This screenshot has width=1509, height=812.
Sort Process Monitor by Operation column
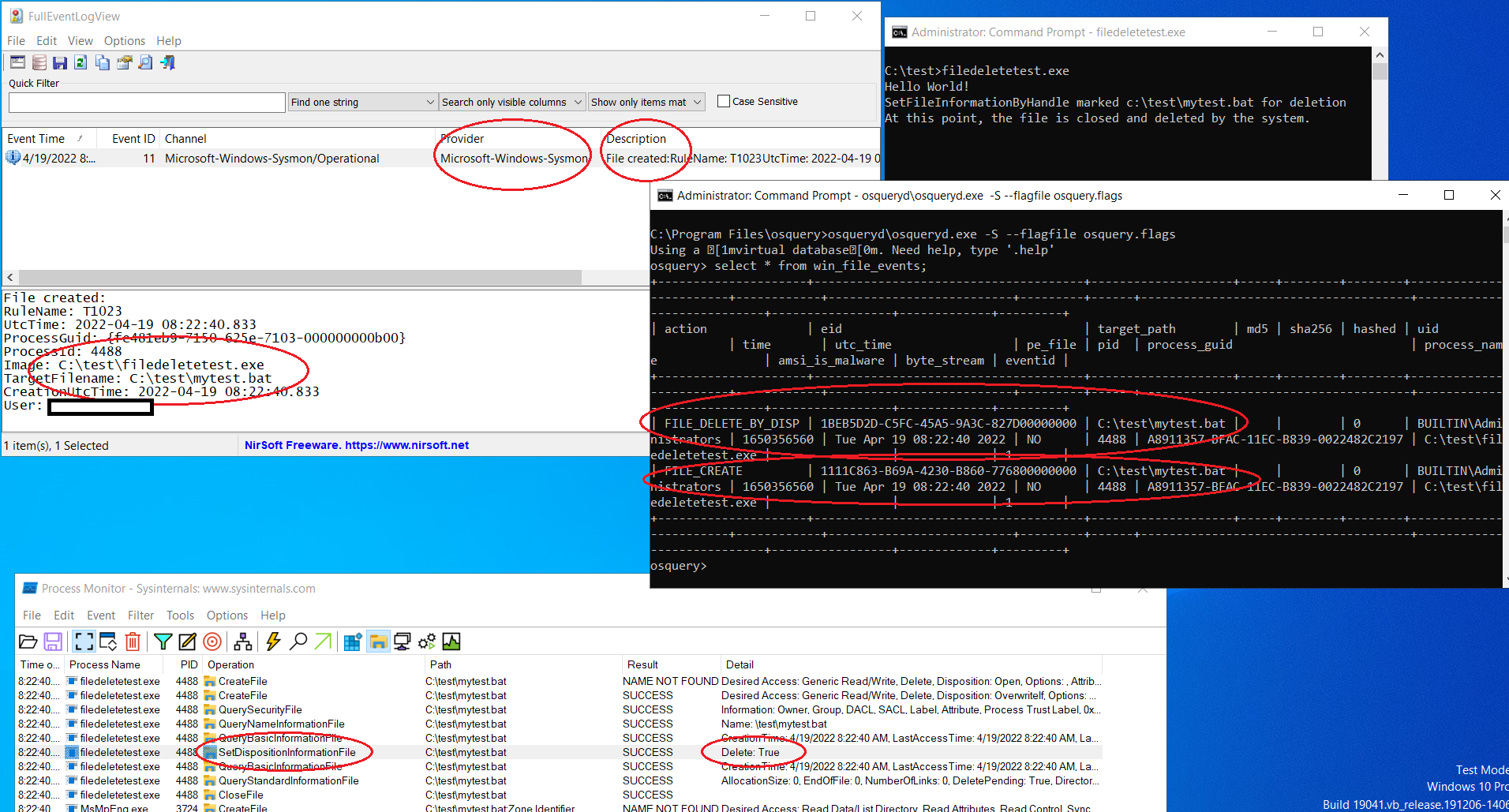click(313, 665)
